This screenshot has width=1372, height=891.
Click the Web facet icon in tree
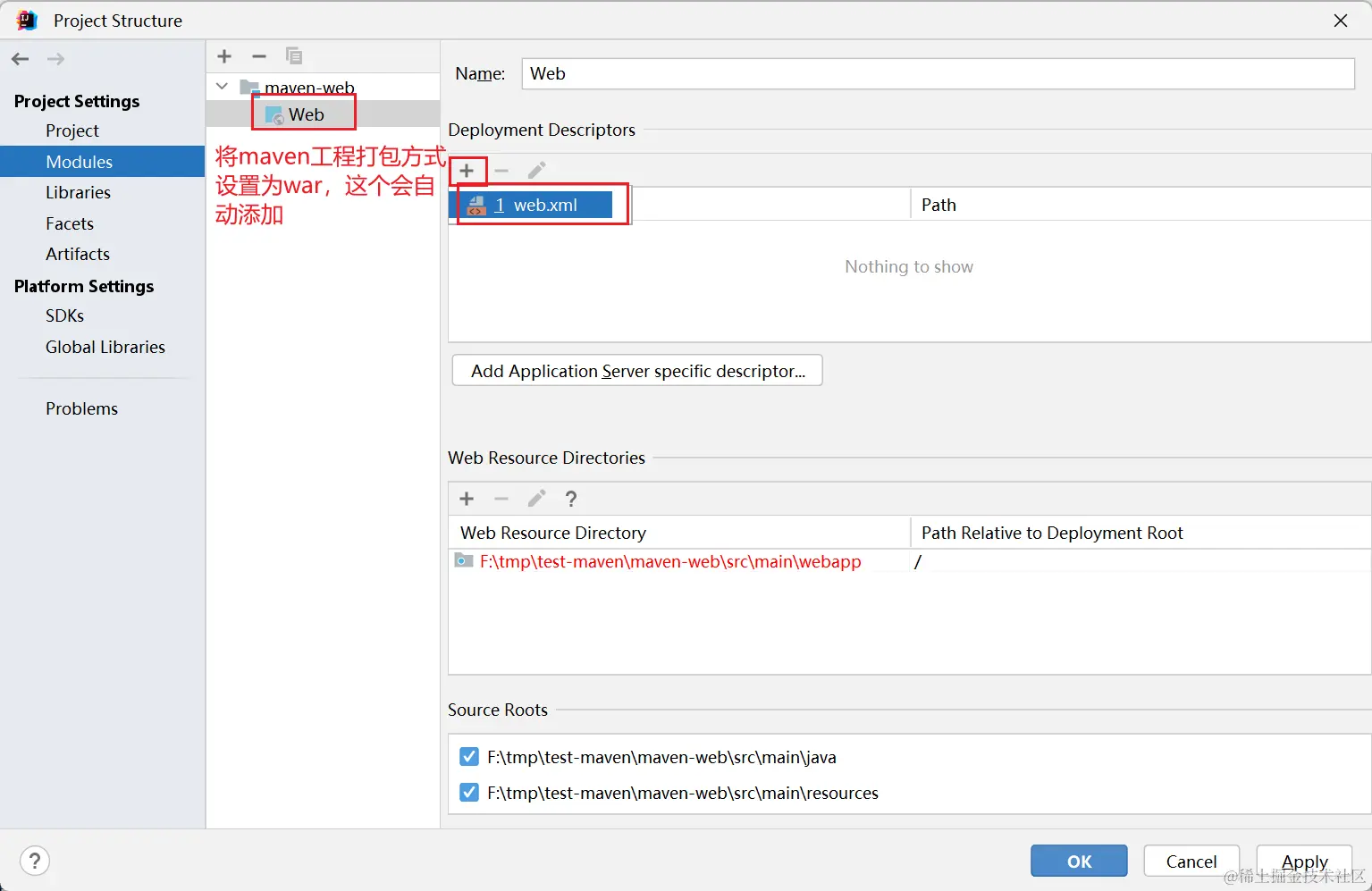point(275,115)
